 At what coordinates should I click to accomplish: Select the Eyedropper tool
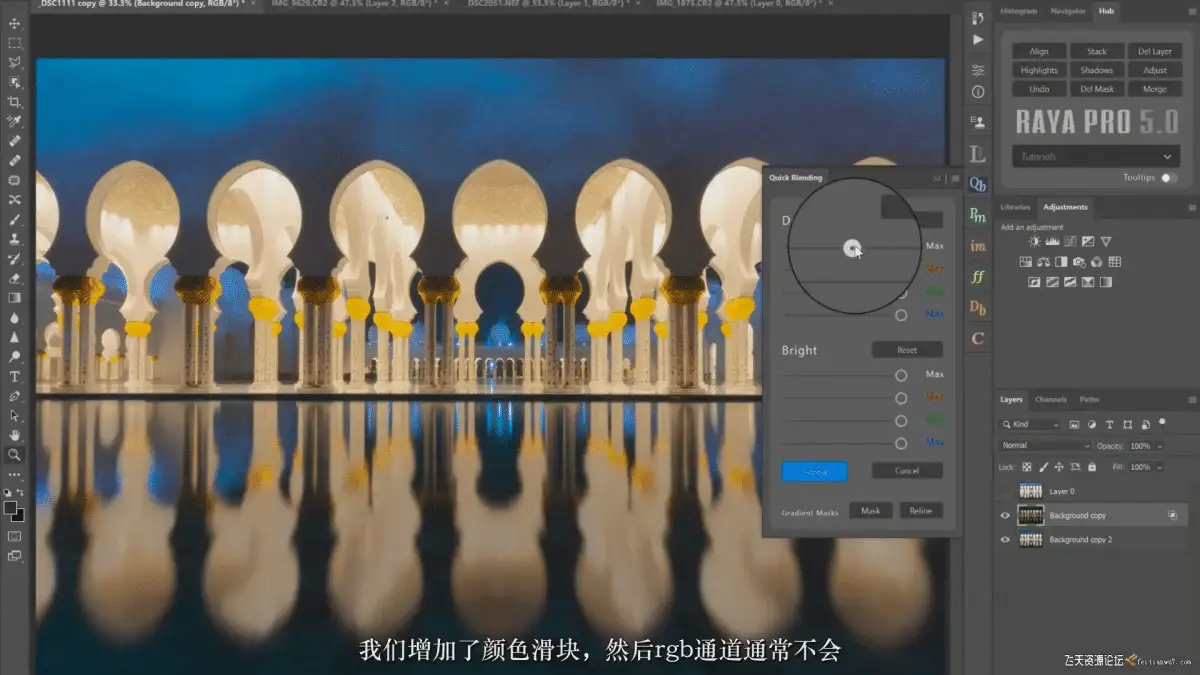15,121
